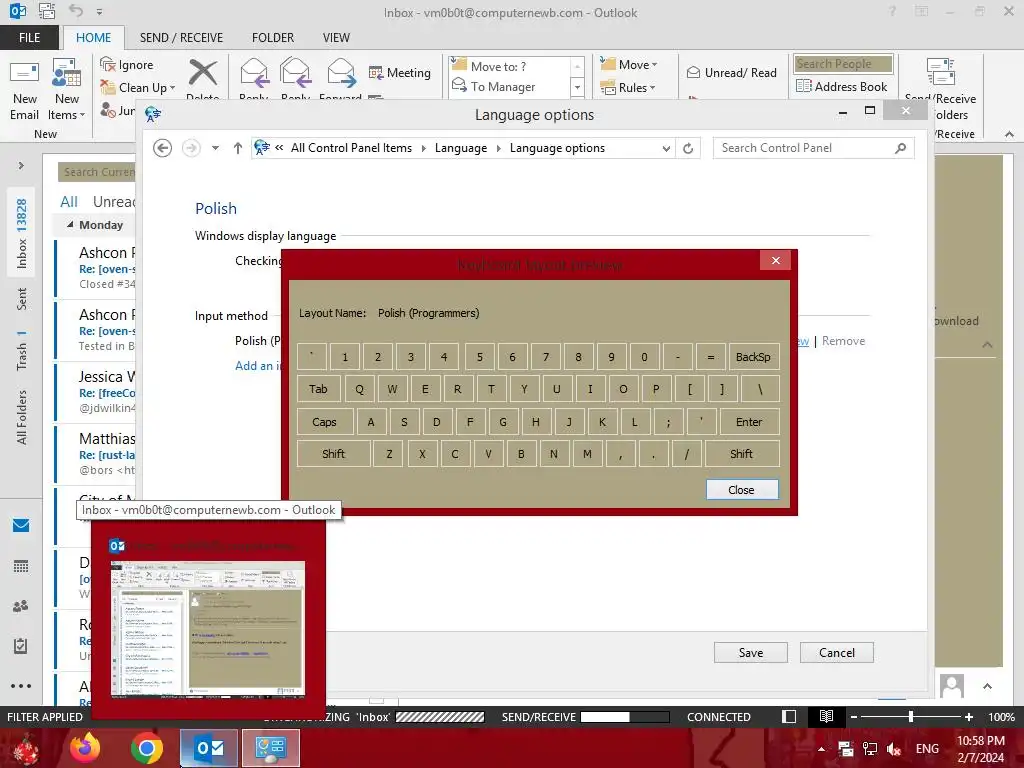1024x768 pixels.
Task: Click the Reply All envelope icon
Action: coord(295,72)
